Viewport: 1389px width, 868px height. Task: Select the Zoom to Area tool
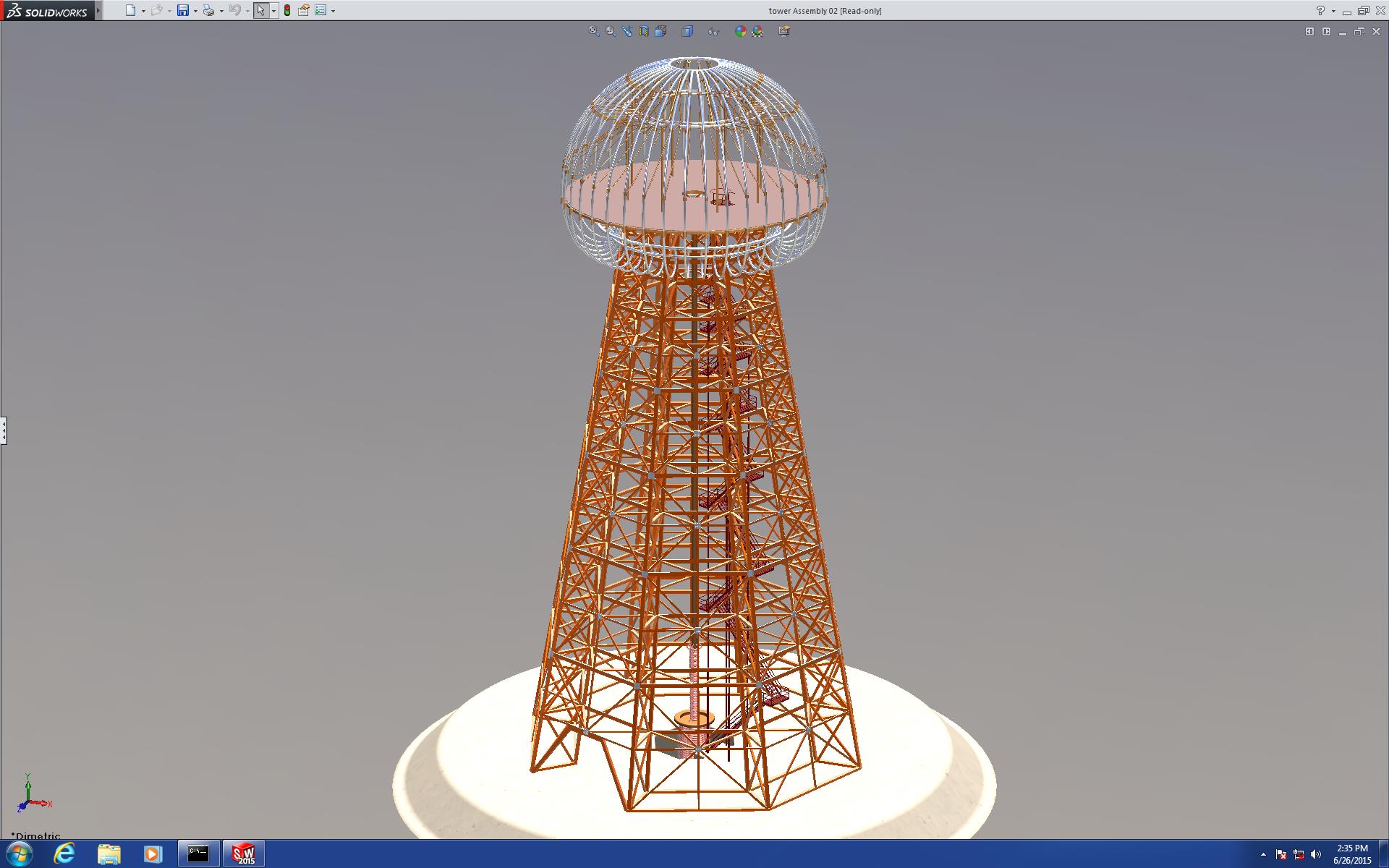tap(611, 31)
